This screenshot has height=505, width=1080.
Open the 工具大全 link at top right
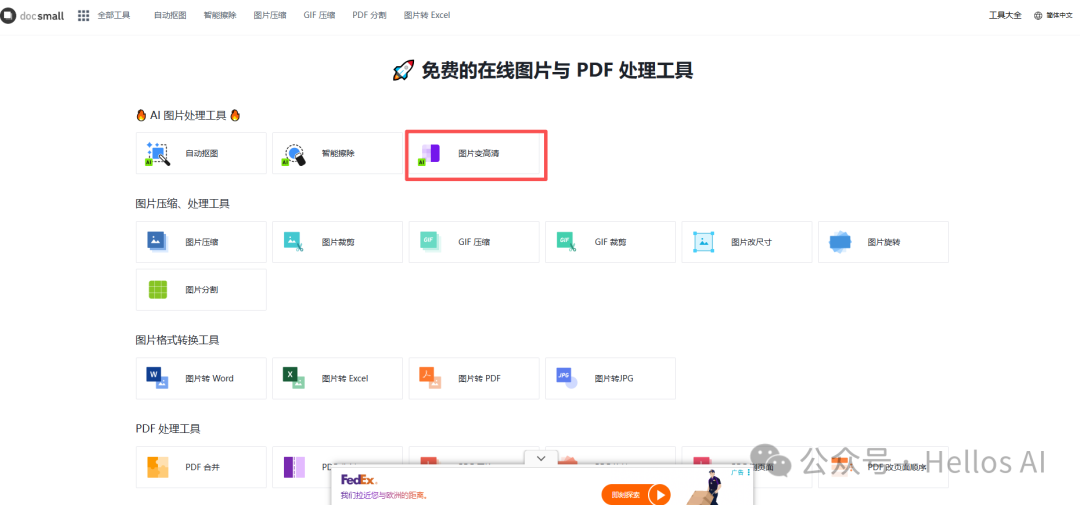coord(1006,15)
